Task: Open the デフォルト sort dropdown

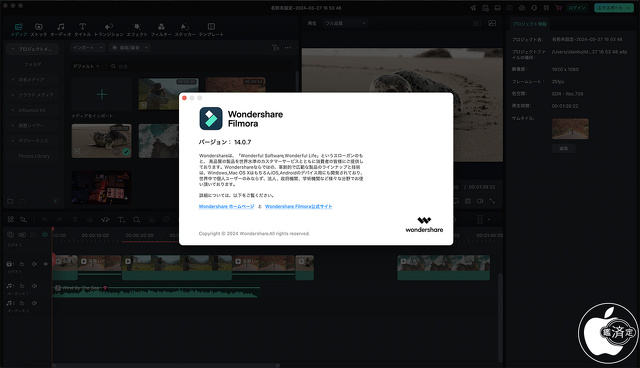Action: [x=86, y=66]
